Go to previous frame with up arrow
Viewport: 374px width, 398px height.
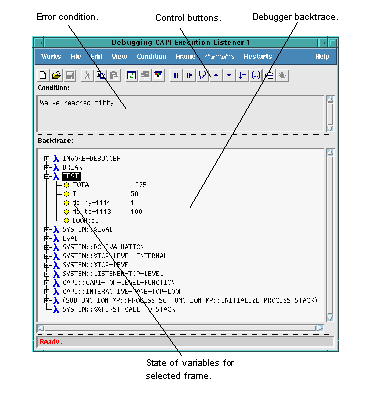click(x=216, y=75)
